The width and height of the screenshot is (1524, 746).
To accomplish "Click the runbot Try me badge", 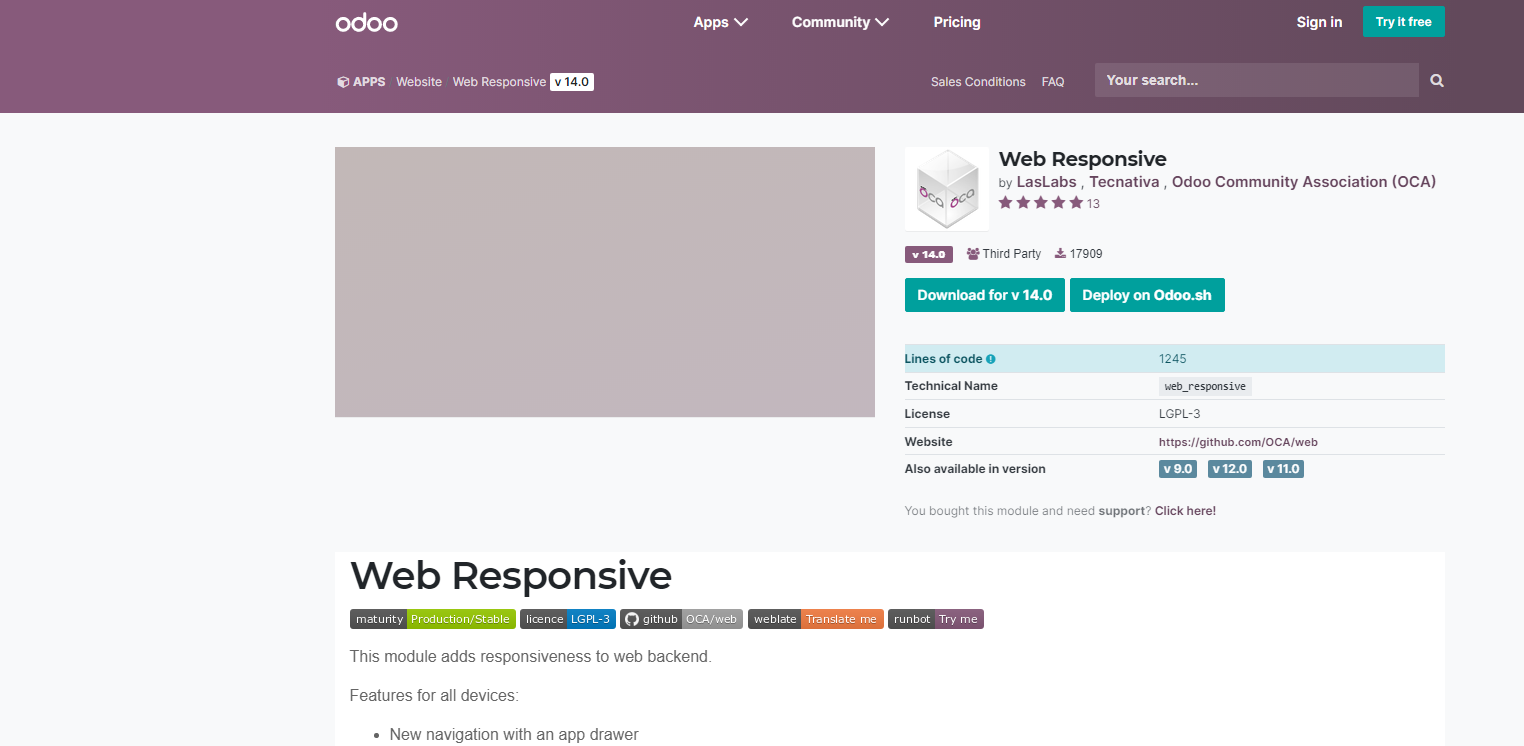I will 936,619.
